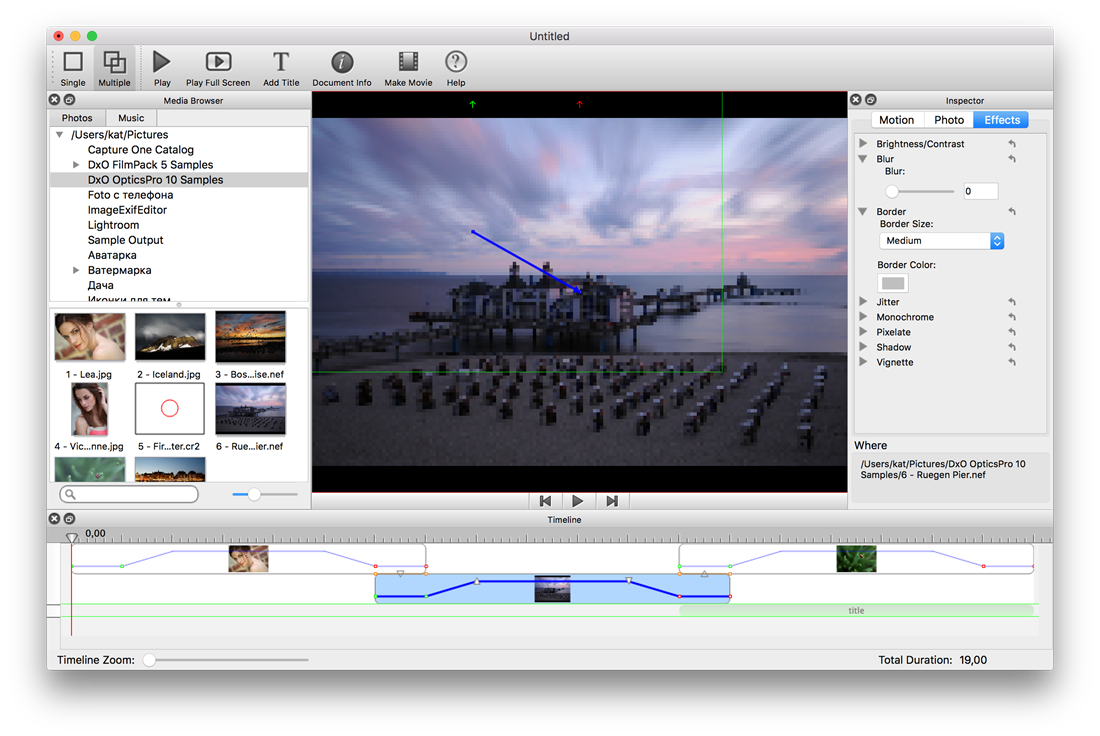
Task: Add a title with Add Title tool
Action: click(281, 62)
